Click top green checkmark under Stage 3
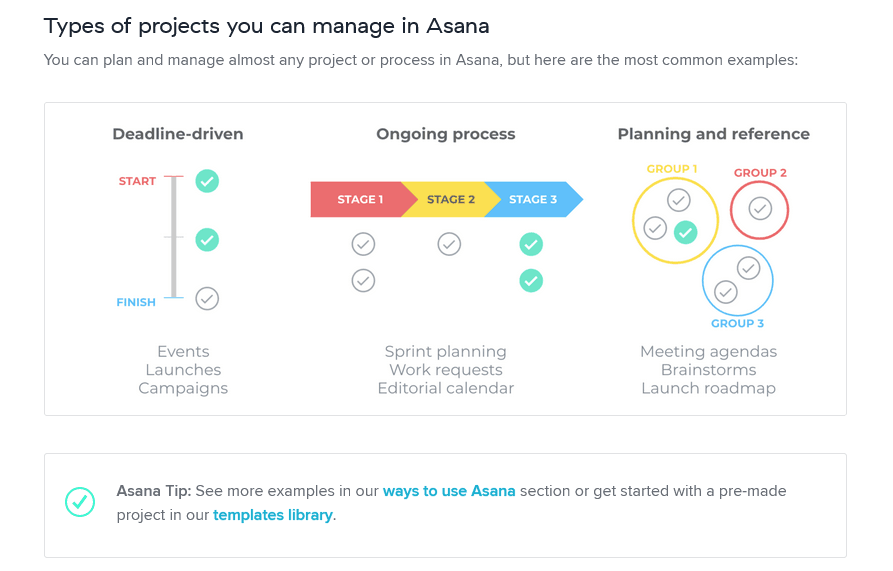The height and width of the screenshot is (571, 893). (531, 244)
